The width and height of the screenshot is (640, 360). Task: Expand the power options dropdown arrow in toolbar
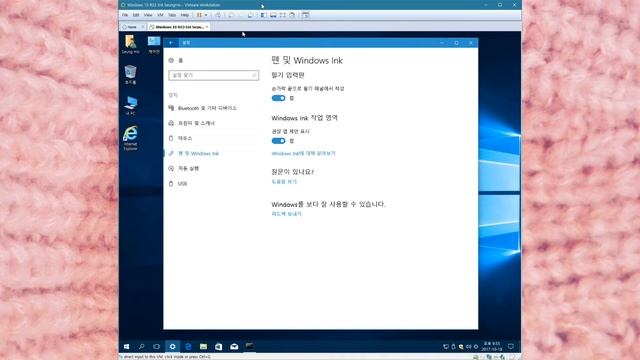pos(206,15)
